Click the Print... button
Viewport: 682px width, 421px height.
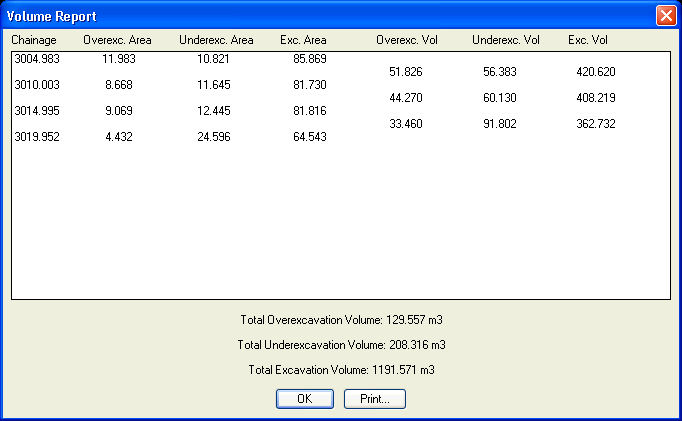374,398
